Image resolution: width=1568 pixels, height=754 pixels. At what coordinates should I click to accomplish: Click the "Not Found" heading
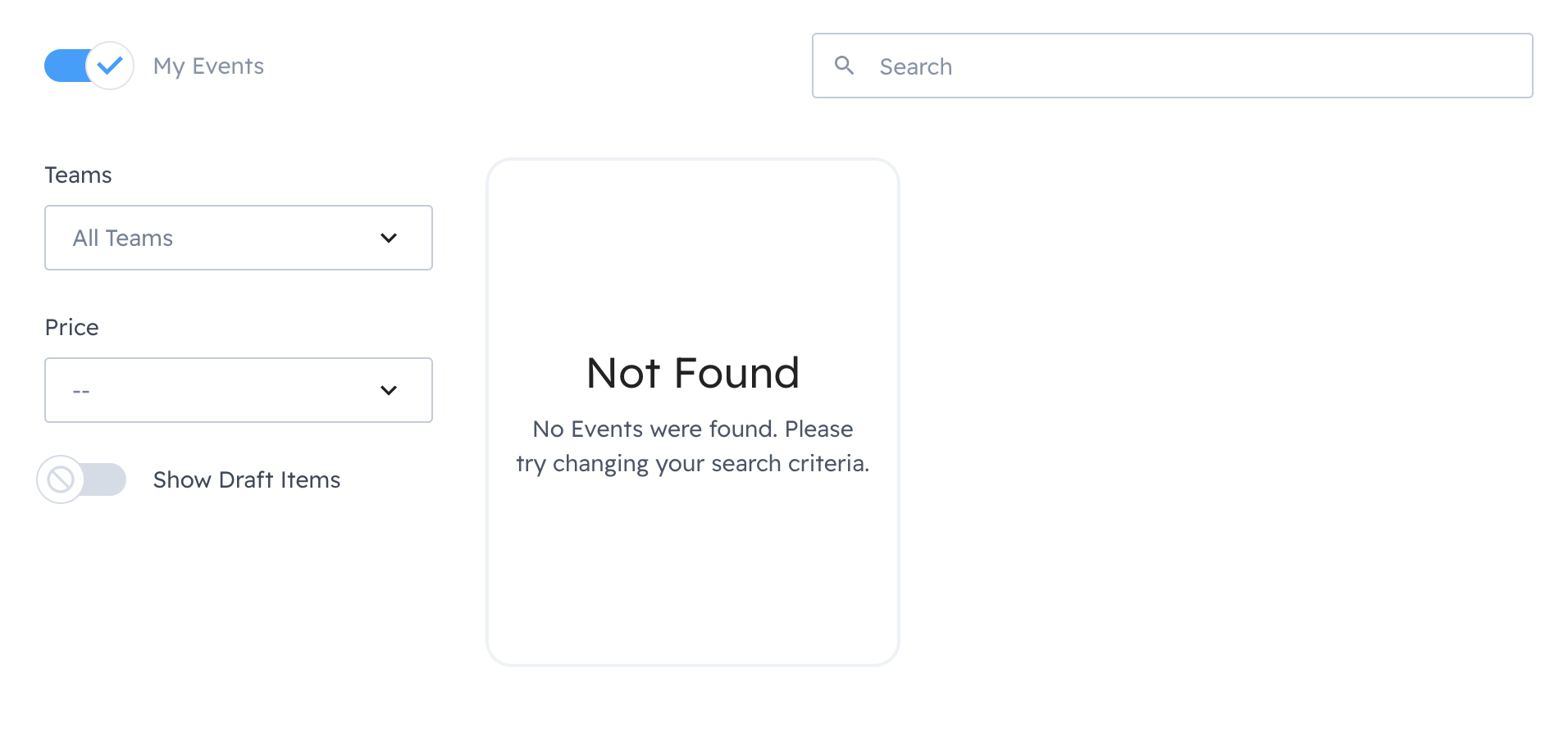tap(693, 374)
